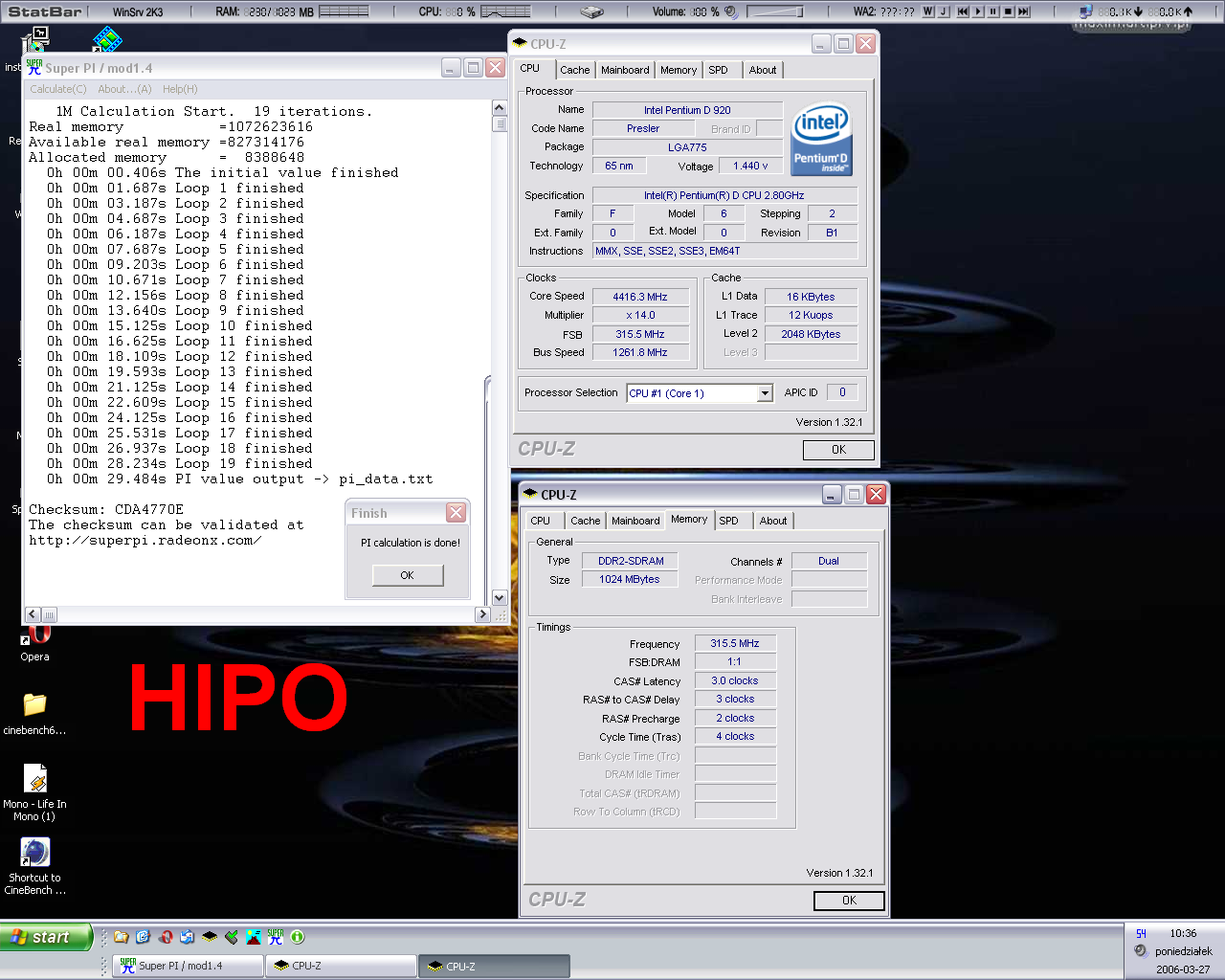Click the Super PI icon in Quick Launch
1225x980 pixels.
pyautogui.click(x=276, y=937)
